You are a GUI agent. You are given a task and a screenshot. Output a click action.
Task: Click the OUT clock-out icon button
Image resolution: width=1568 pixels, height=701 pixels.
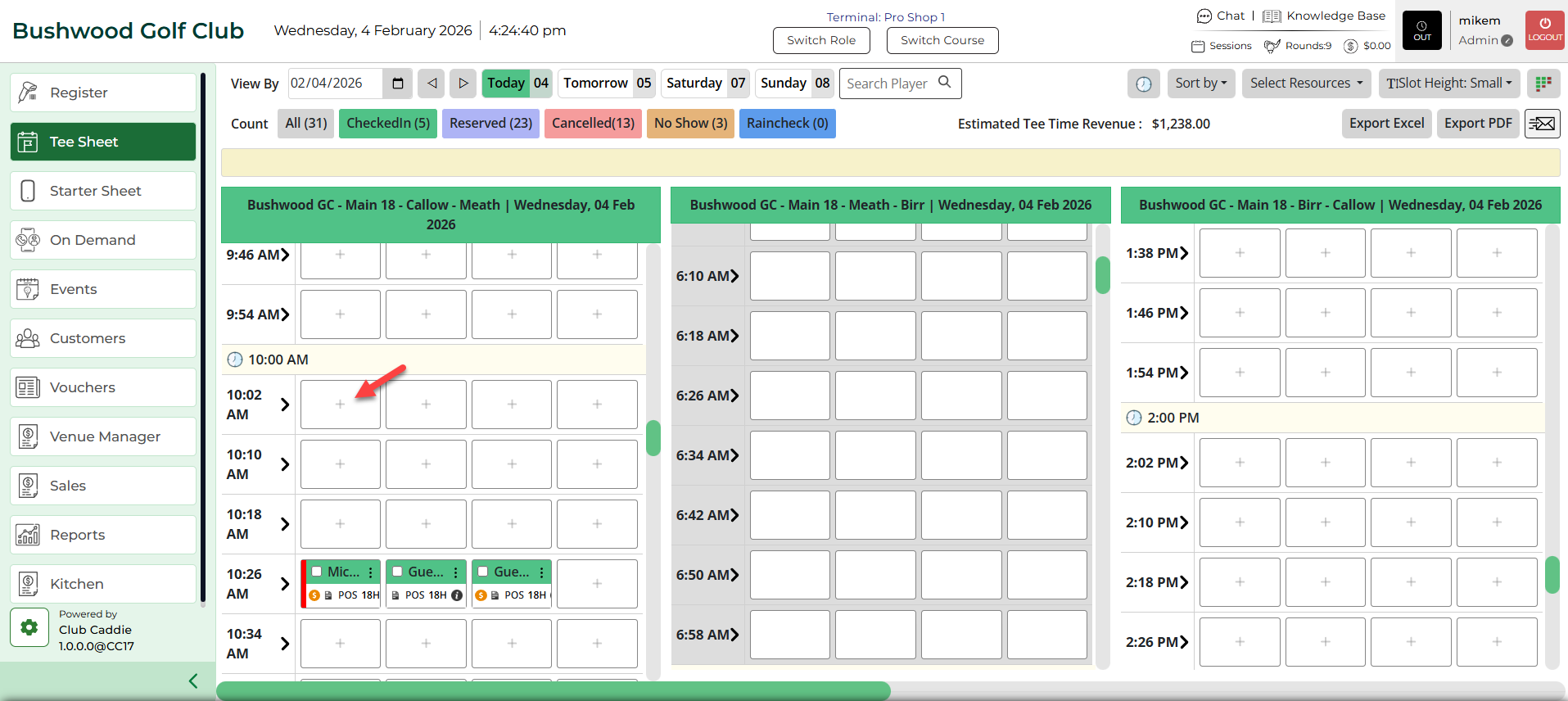pyautogui.click(x=1422, y=30)
